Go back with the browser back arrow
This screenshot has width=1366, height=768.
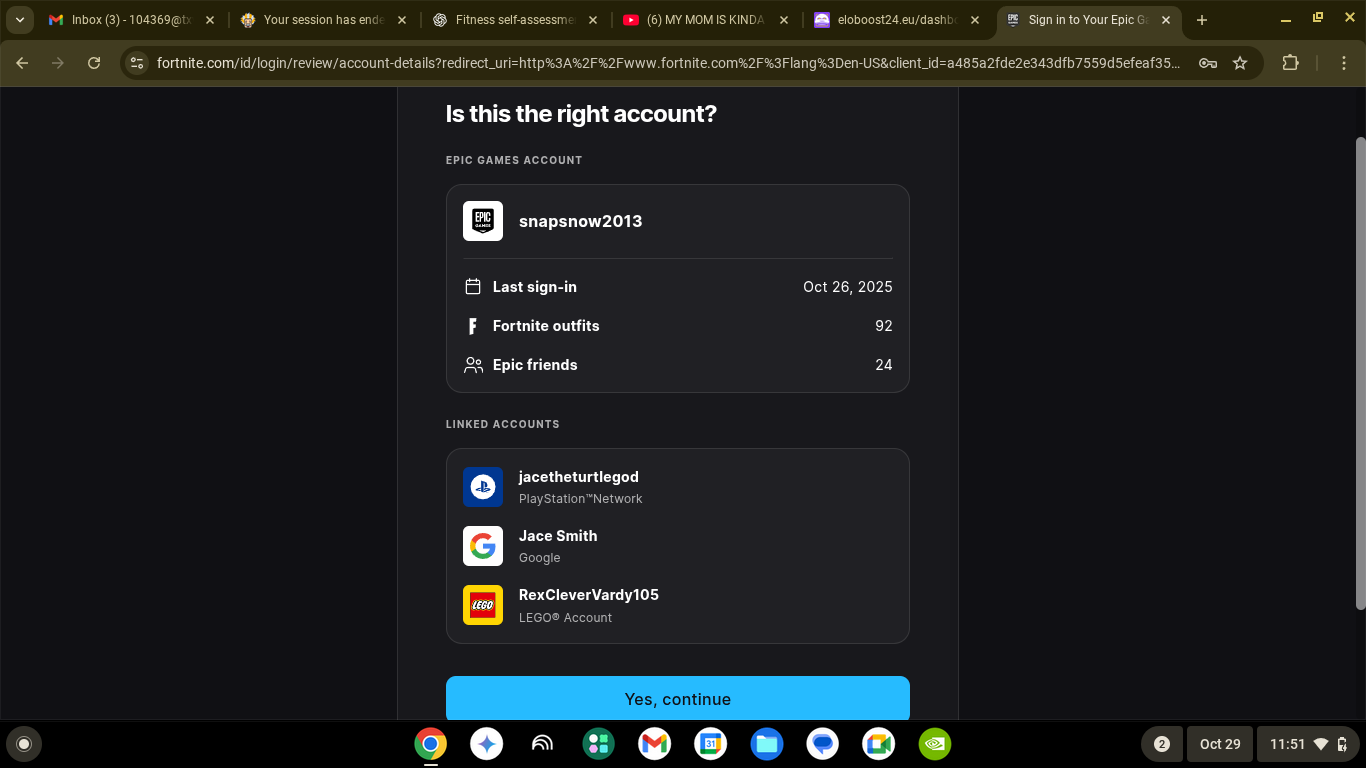22,63
